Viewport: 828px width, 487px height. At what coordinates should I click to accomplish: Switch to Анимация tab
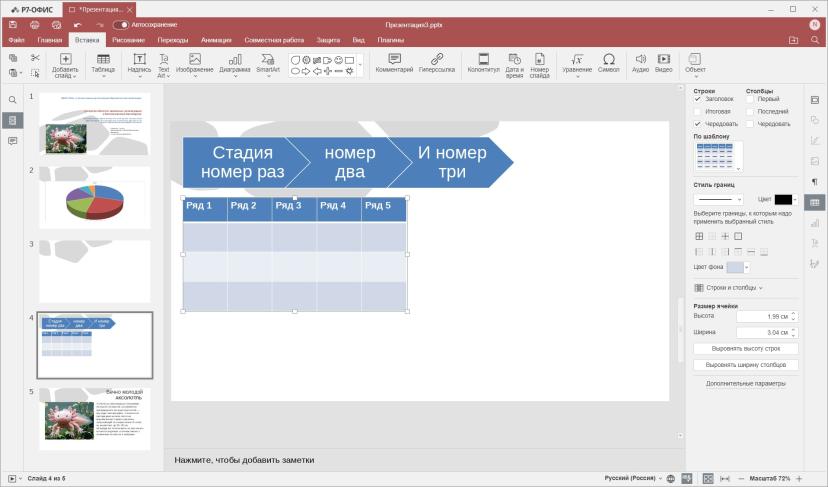point(216,40)
